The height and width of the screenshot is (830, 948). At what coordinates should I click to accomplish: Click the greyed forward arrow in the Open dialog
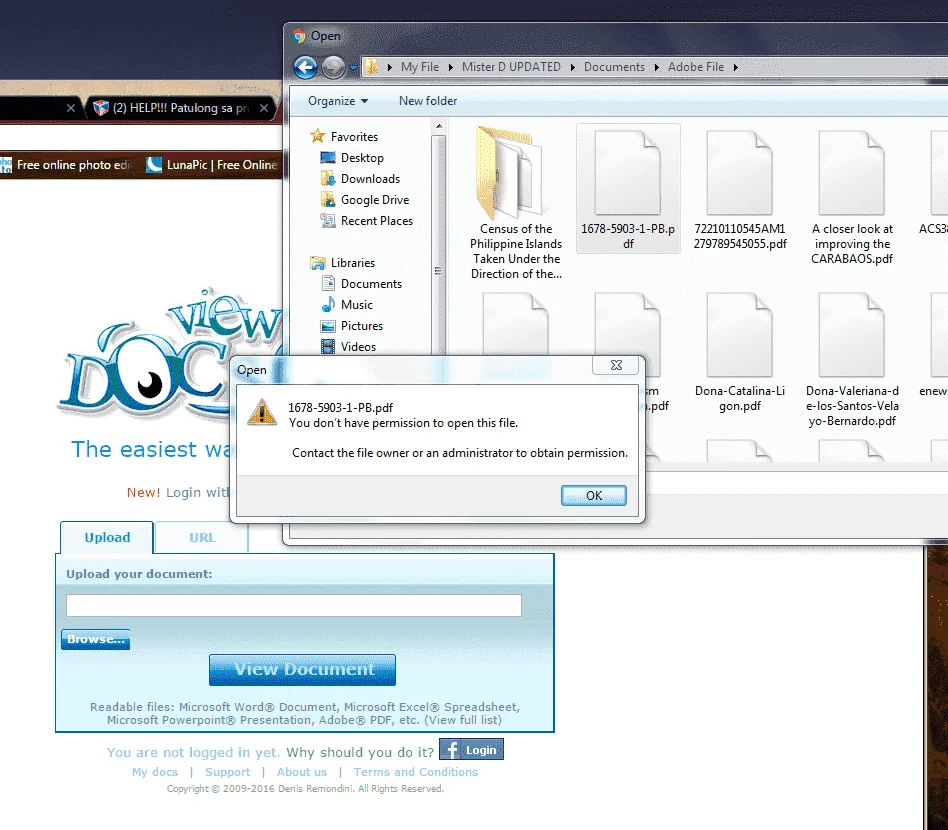[333, 67]
